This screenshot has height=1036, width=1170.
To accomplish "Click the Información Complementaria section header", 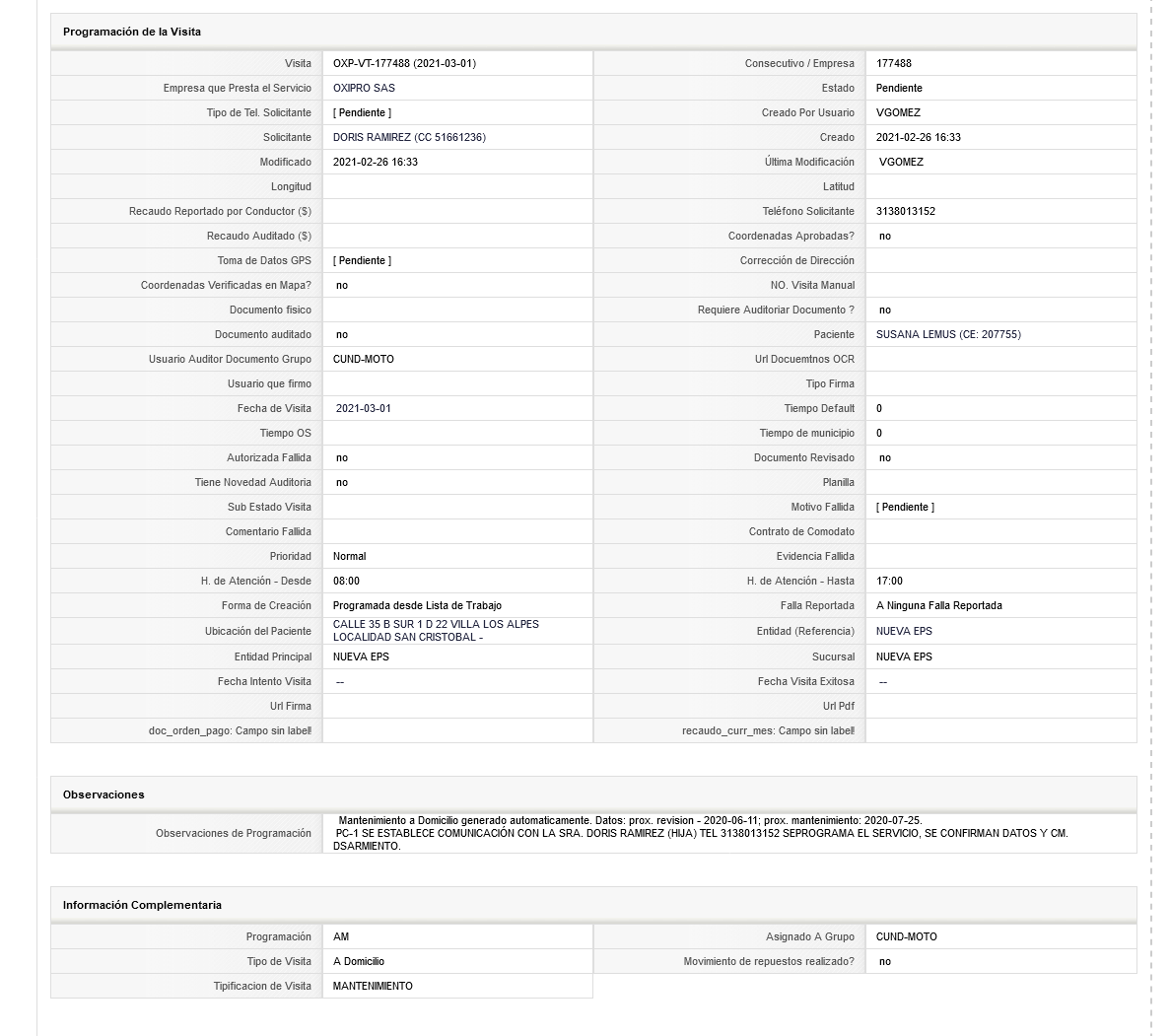I will (x=142, y=905).
